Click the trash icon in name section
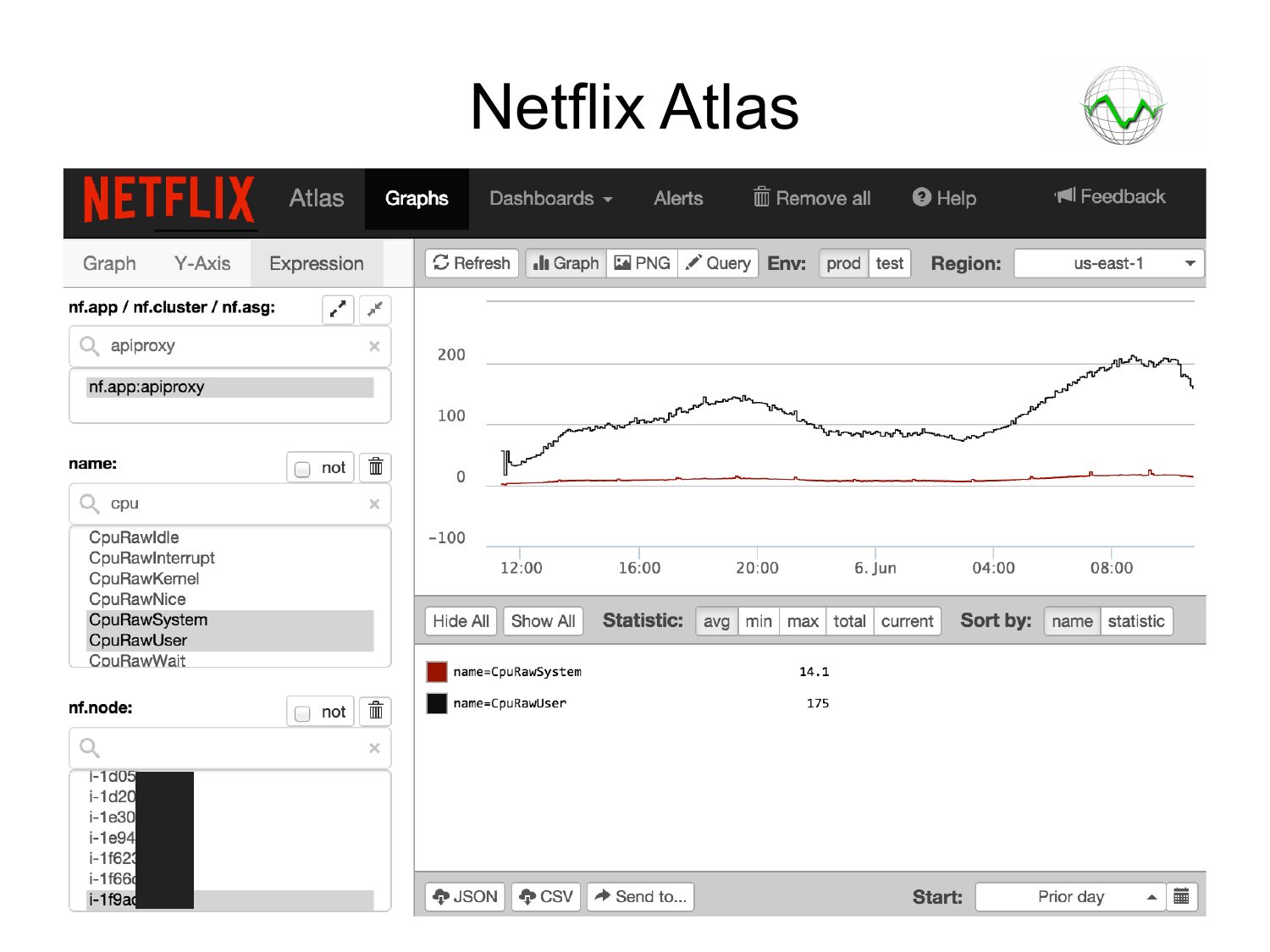 (375, 467)
